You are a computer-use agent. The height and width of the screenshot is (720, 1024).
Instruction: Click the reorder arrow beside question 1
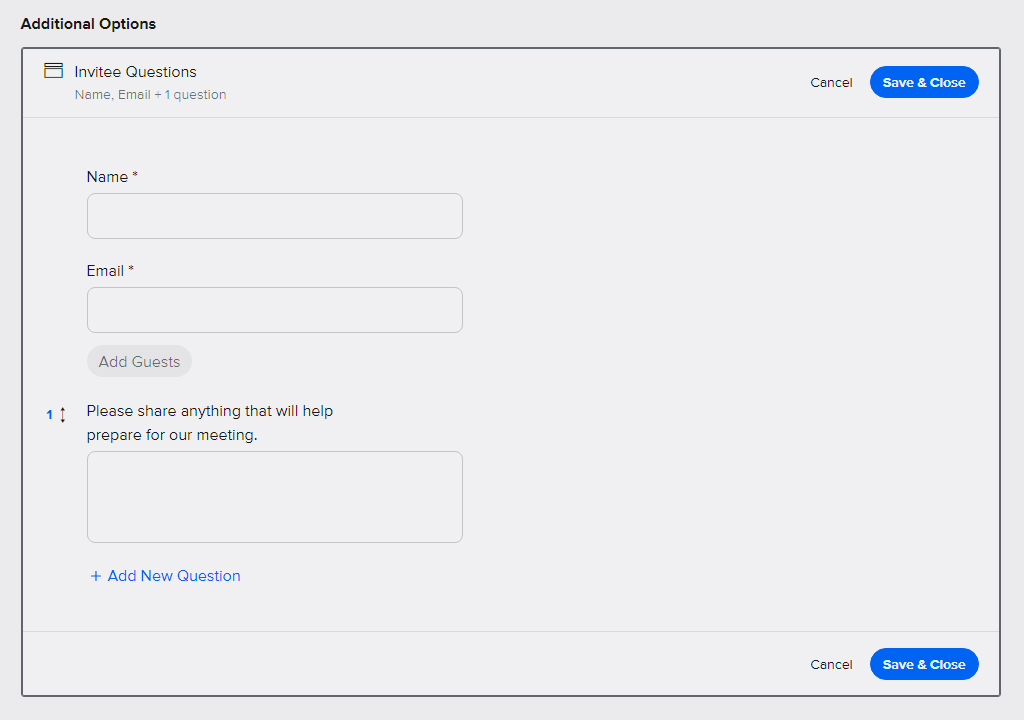63,415
